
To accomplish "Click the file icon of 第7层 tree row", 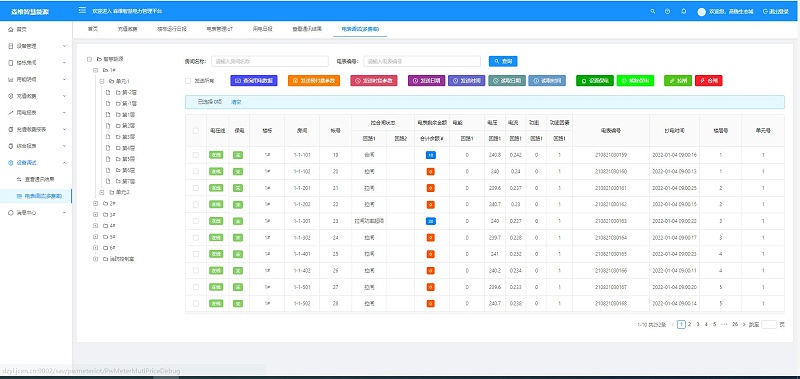I will [108, 181].
